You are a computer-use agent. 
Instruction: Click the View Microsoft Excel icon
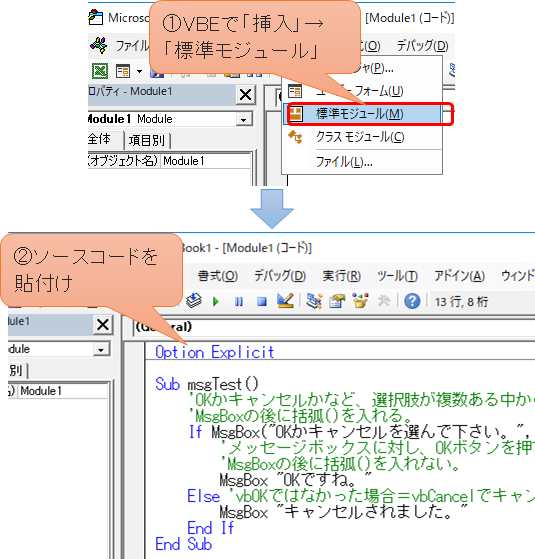pos(100,71)
